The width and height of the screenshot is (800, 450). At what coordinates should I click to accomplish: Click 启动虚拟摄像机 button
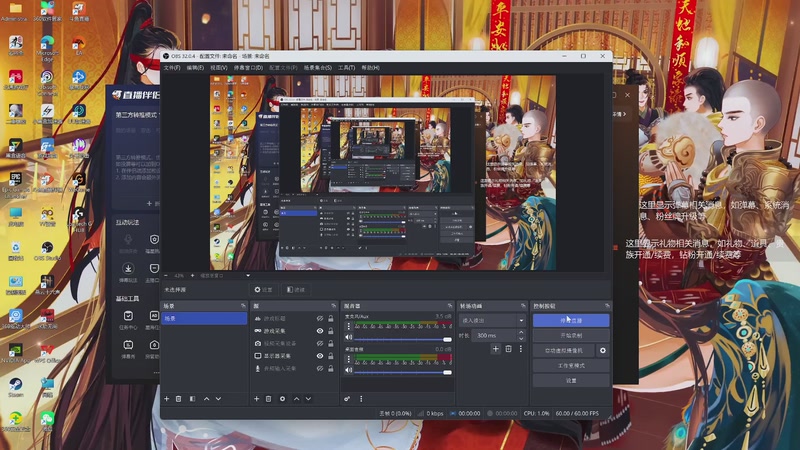(564, 351)
